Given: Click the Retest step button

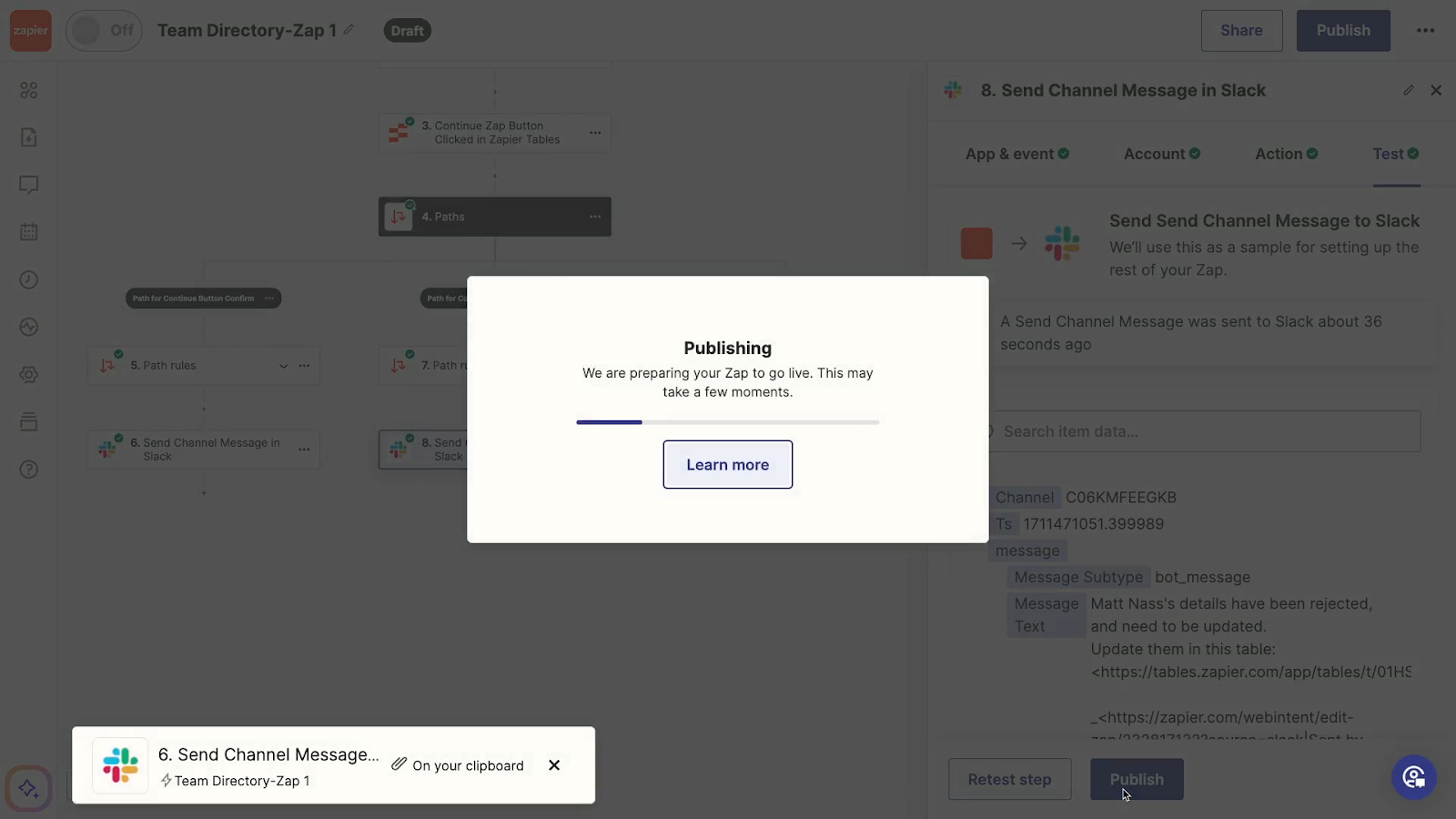Looking at the screenshot, I should pyautogui.click(x=1009, y=780).
